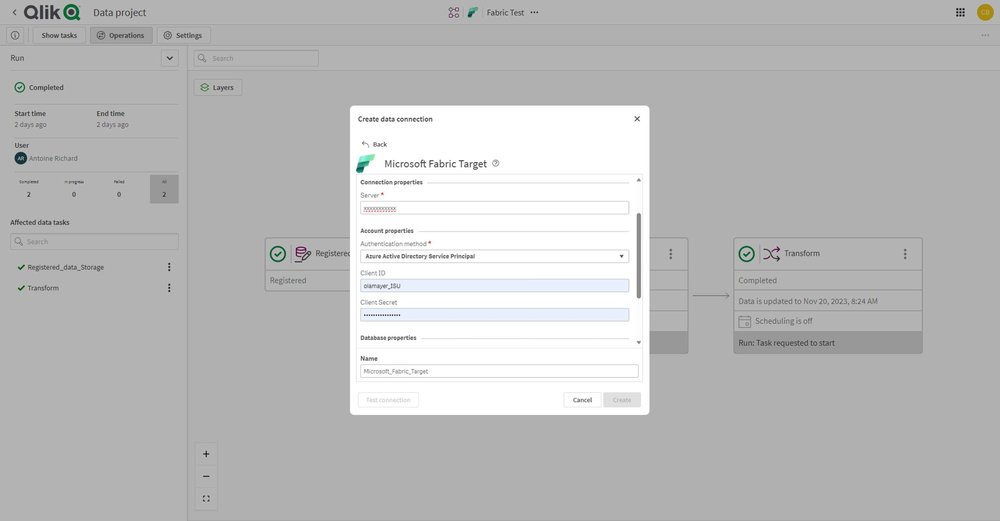
Task: Filter by All count tile
Action: (164, 189)
